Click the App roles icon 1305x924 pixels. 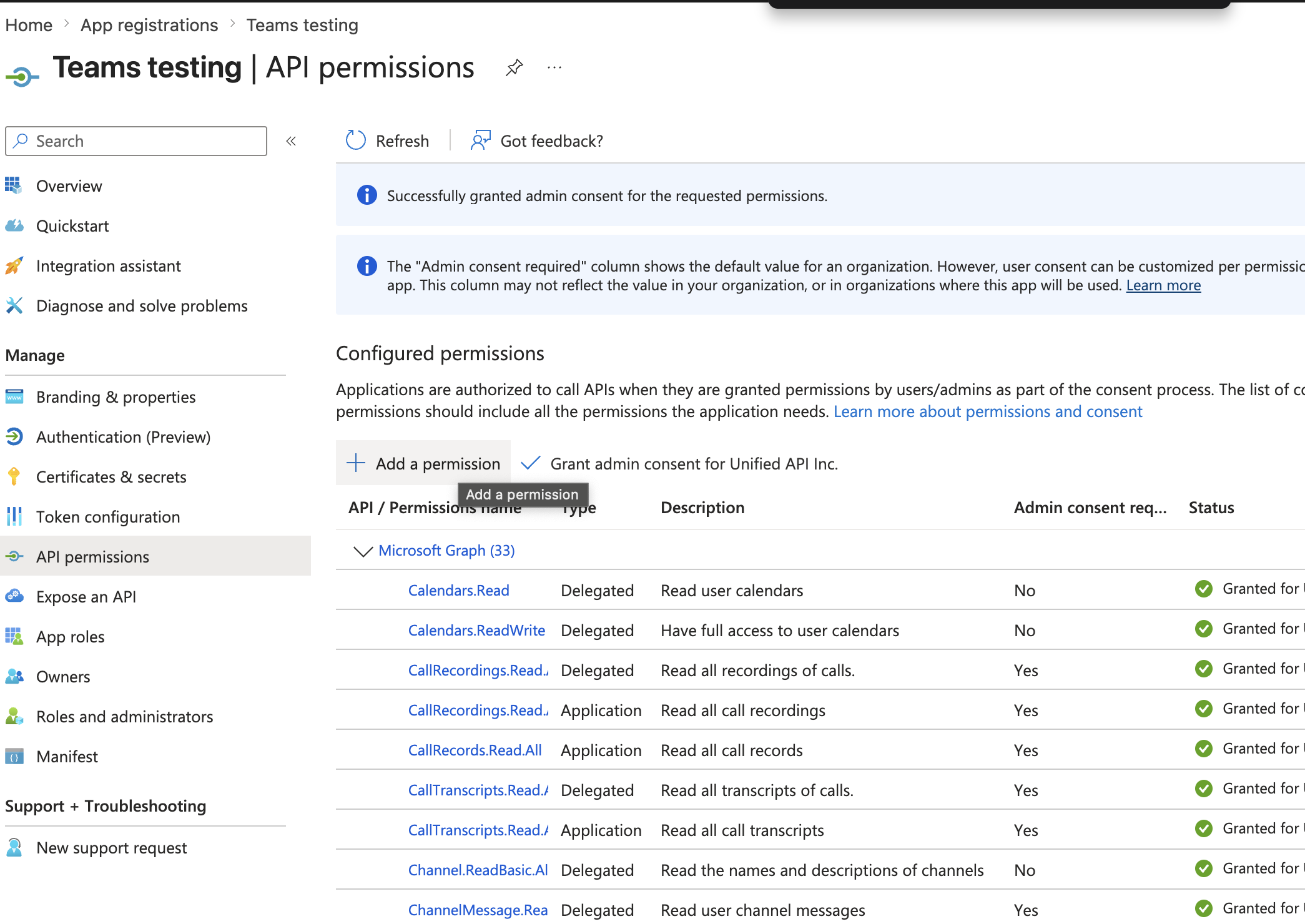pyautogui.click(x=14, y=636)
